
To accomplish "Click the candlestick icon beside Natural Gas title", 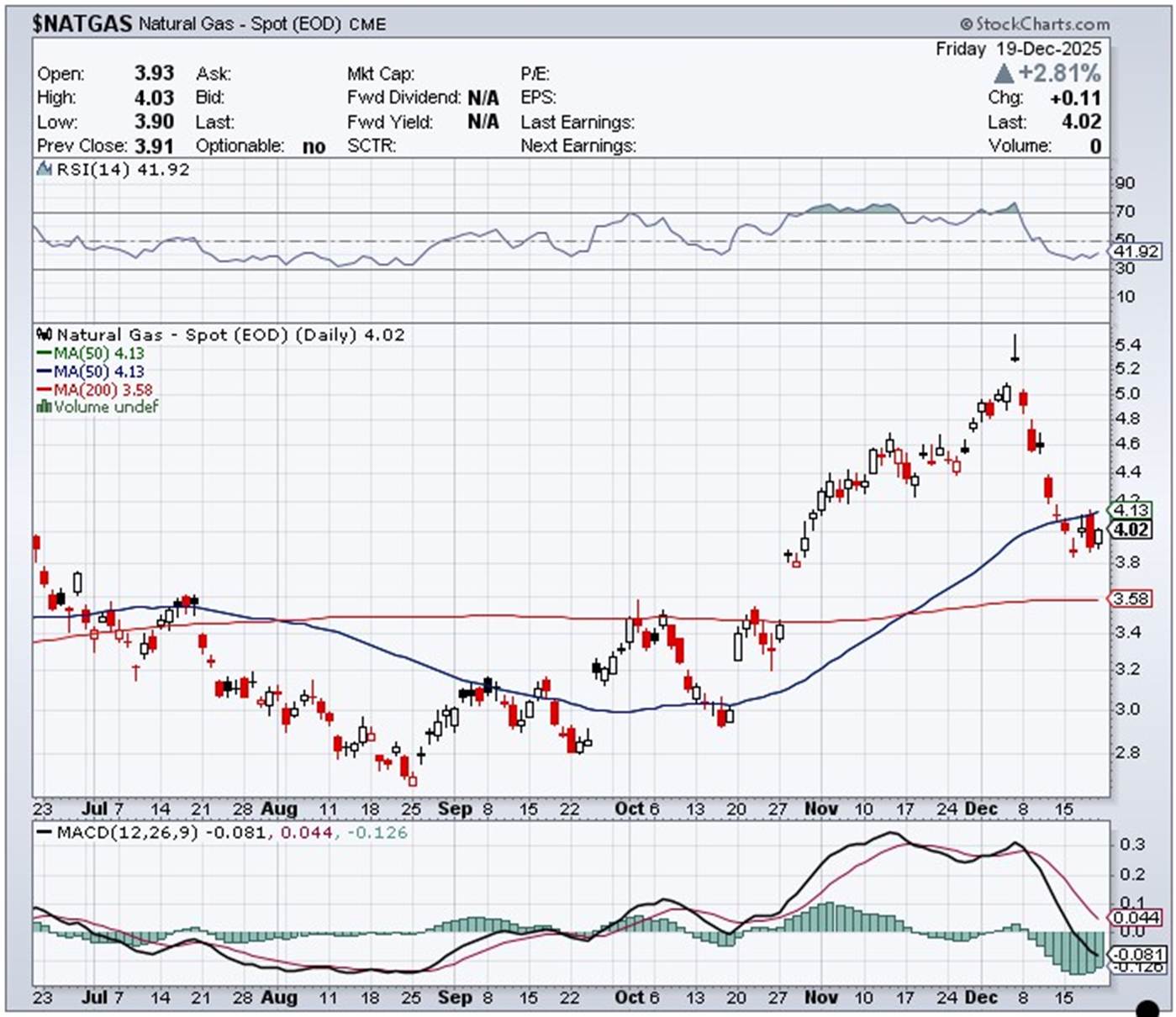I will (45, 335).
